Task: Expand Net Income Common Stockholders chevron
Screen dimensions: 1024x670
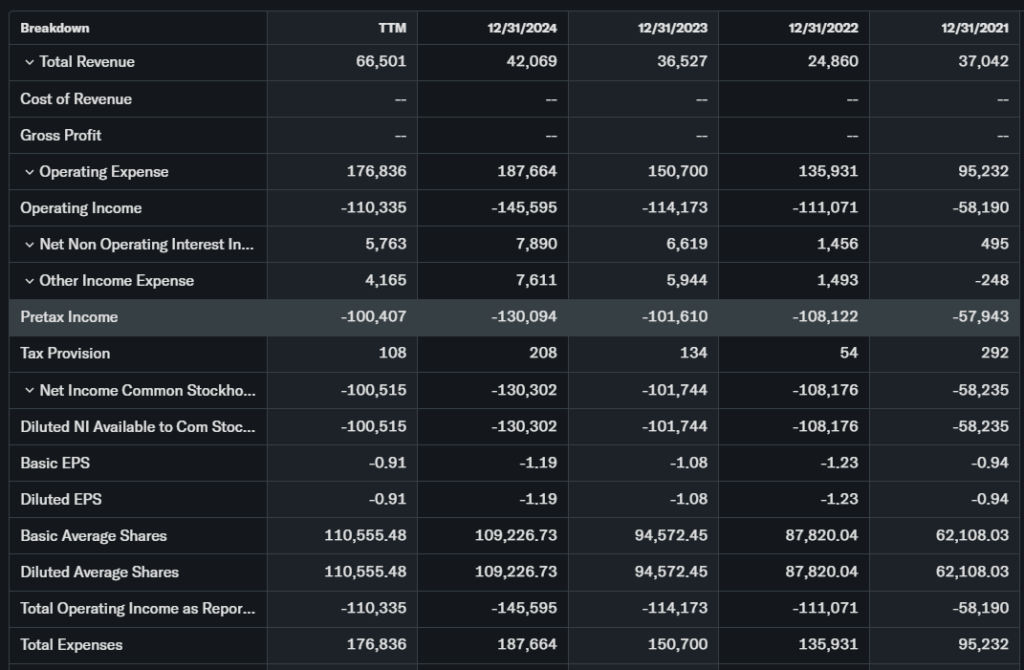Action: click(29, 390)
